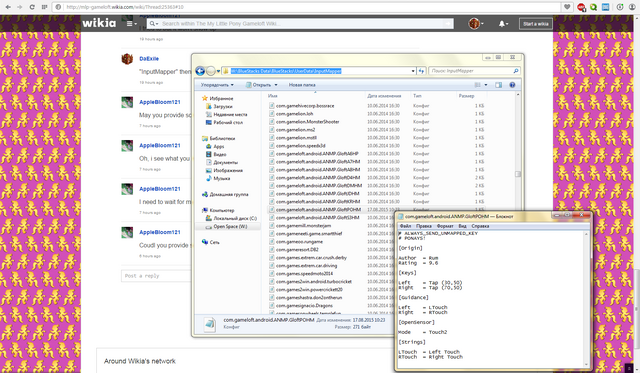Click the red adblock extension icon
640x373 pixels.
(x=581, y=7)
